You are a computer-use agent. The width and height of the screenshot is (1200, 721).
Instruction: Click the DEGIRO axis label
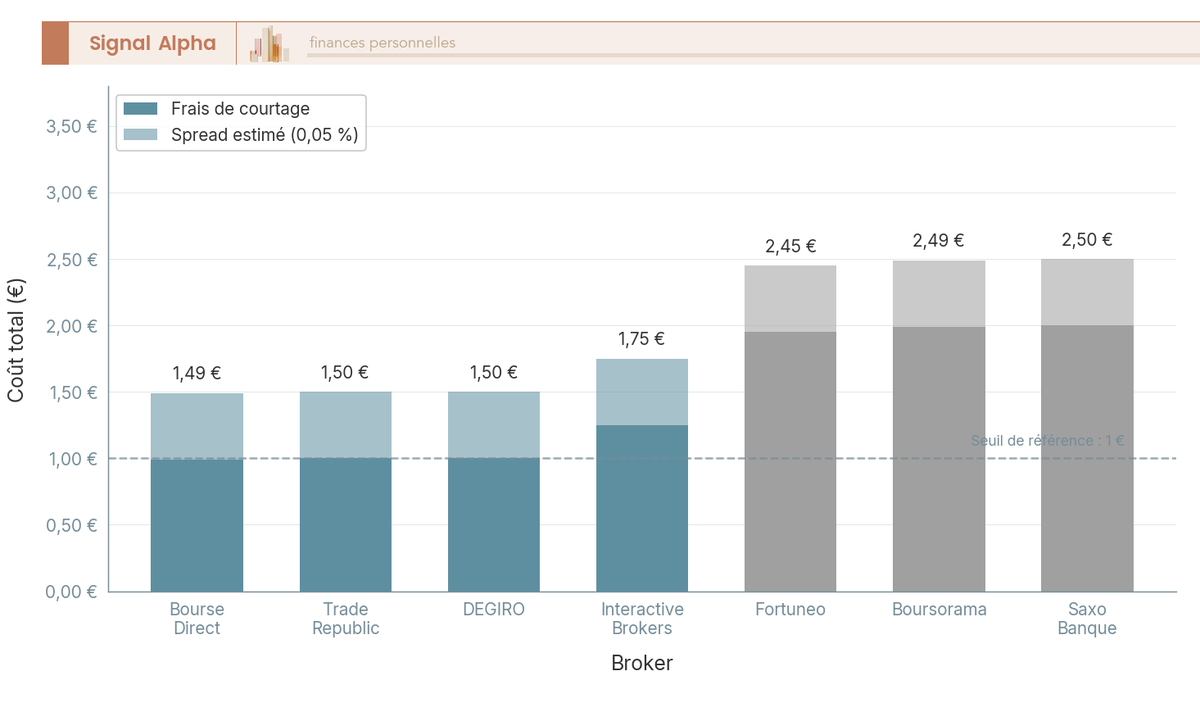[494, 609]
